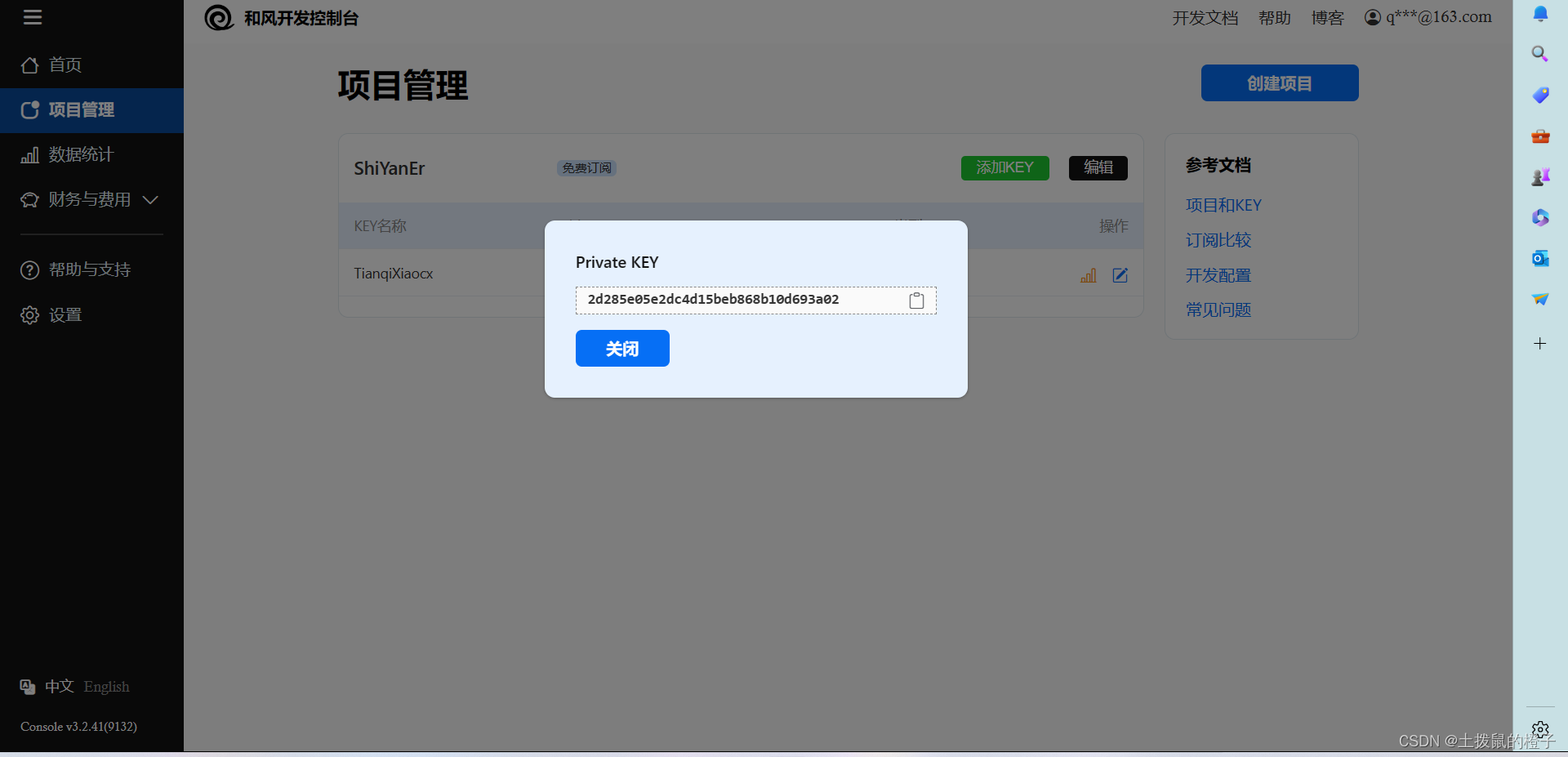1568x757 pixels.
Task: Copy the Private KEY with clipboard icon
Action: pos(916,301)
